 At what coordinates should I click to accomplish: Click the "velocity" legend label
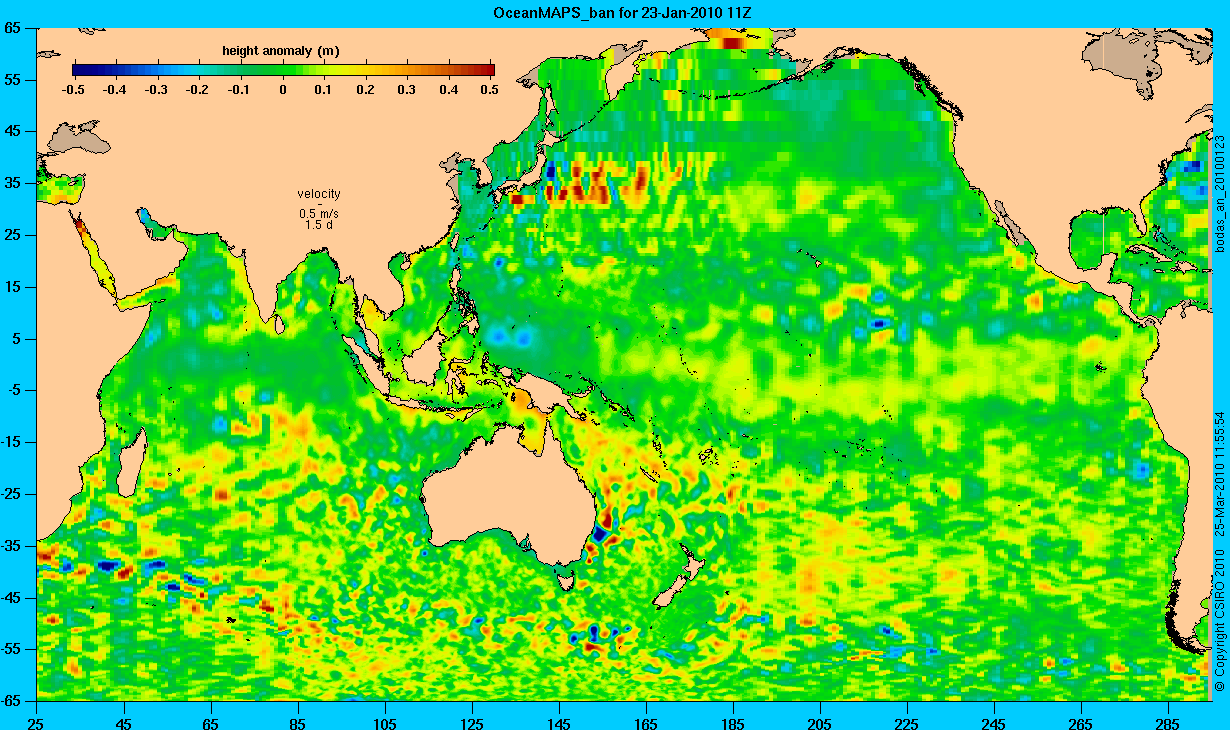click(319, 194)
